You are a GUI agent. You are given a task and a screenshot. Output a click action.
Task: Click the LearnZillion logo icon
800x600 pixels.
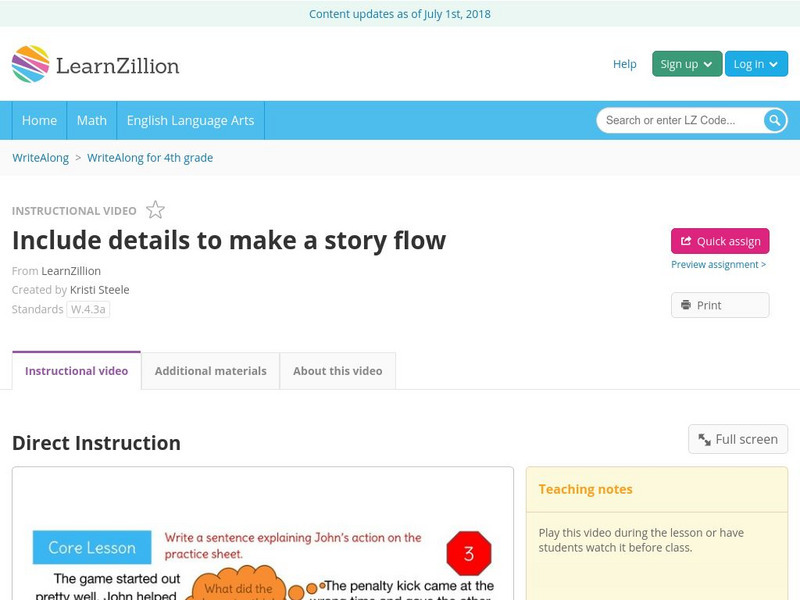click(31, 64)
